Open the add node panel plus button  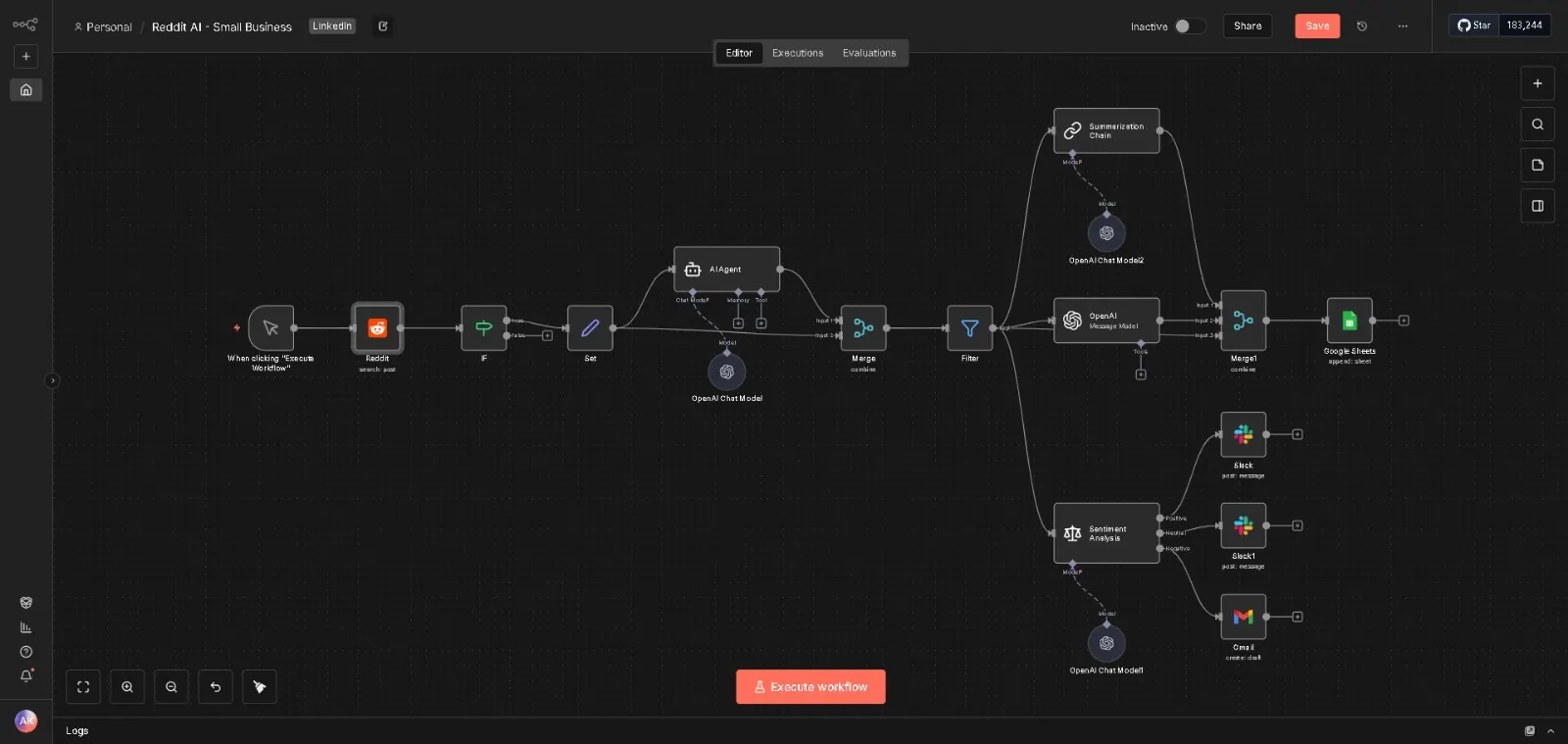coord(1538,84)
